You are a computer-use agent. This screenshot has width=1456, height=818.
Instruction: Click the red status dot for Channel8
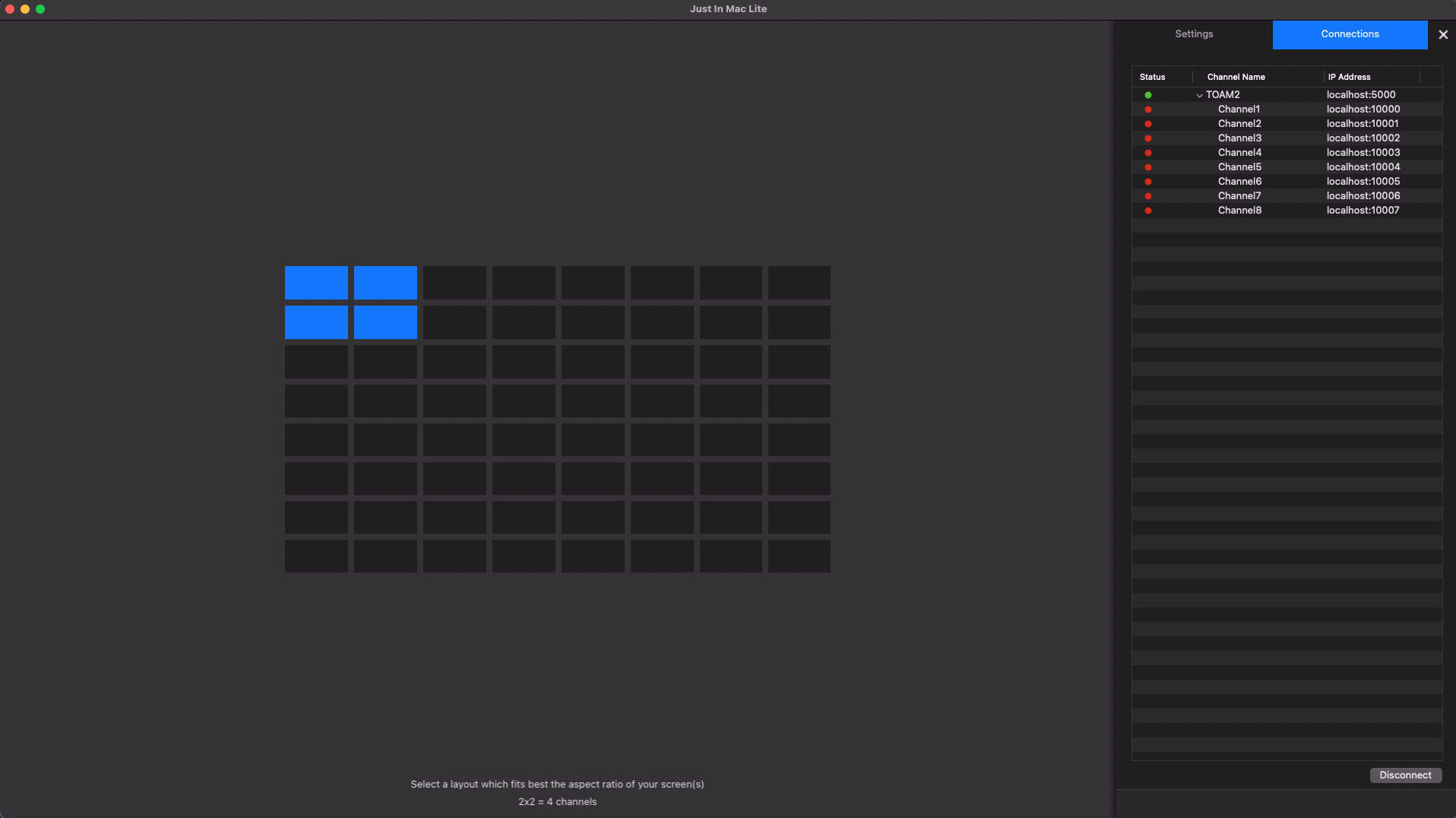click(1147, 211)
